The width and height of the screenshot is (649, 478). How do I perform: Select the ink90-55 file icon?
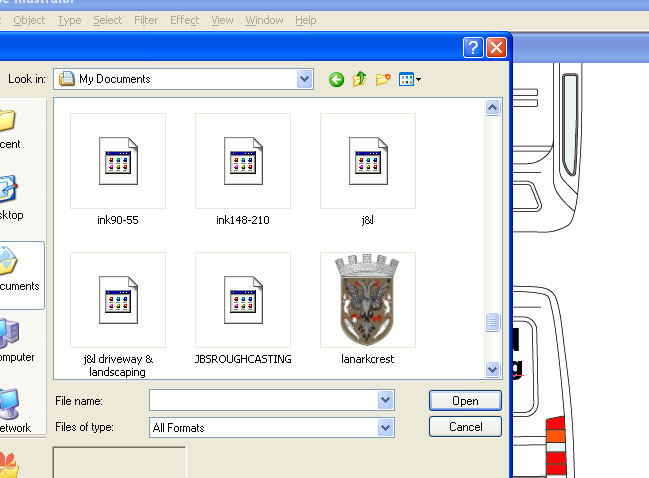118,161
